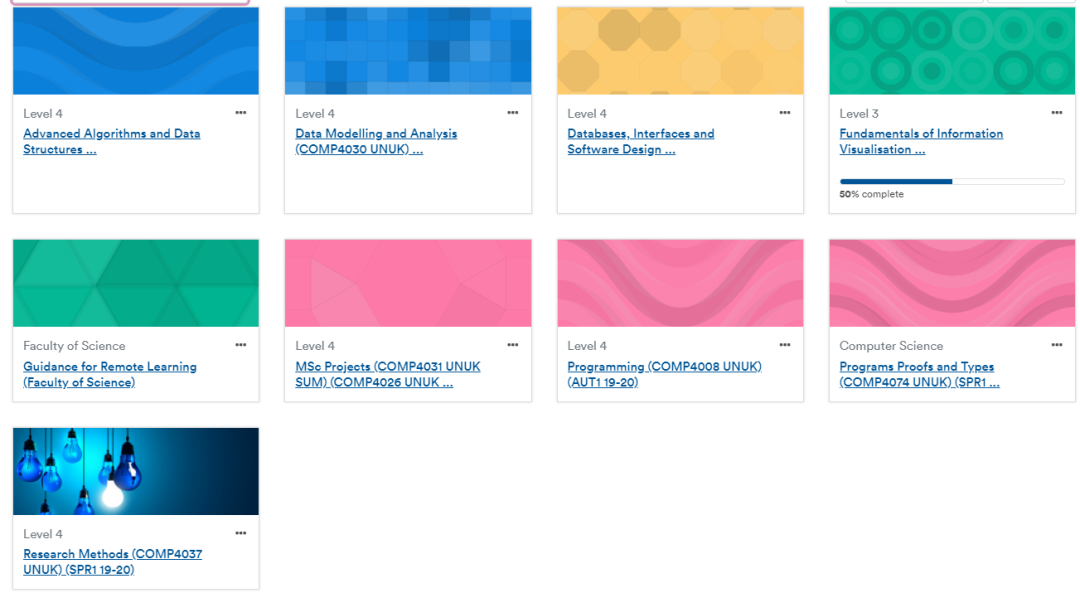This screenshot has height=593, width=1080.
Task: Open Research Methods (COMP4037 UNUK) course
Action: tap(112, 562)
